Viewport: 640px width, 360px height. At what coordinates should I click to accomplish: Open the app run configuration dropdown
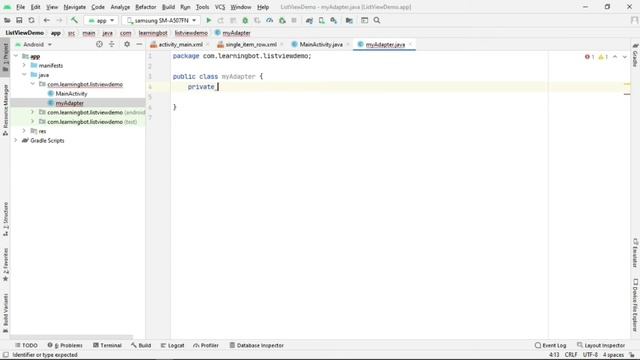[101, 20]
